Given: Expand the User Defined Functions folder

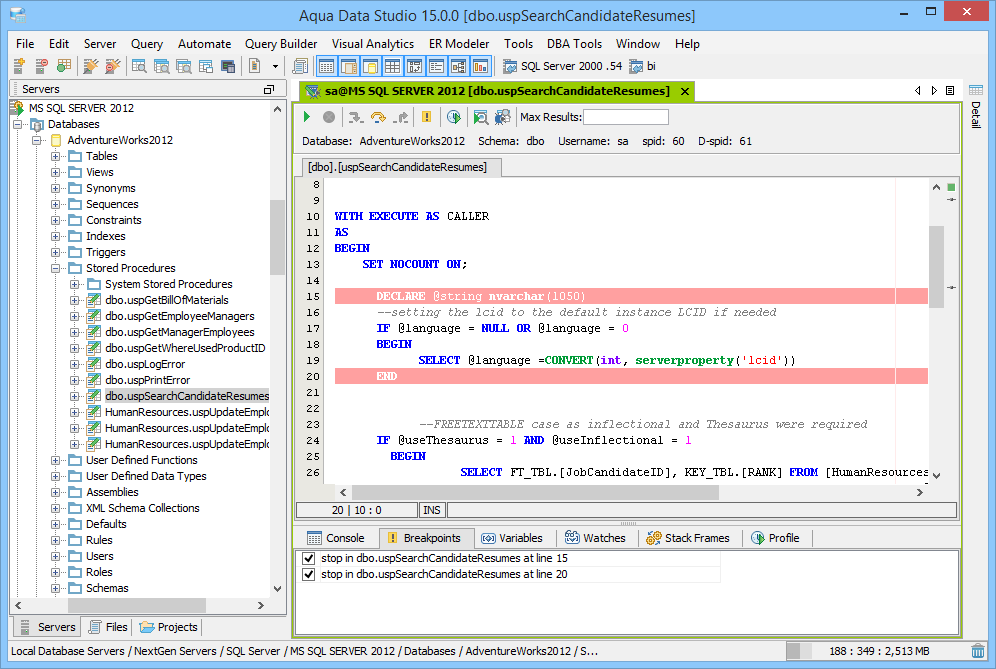Looking at the screenshot, I should click(56, 460).
